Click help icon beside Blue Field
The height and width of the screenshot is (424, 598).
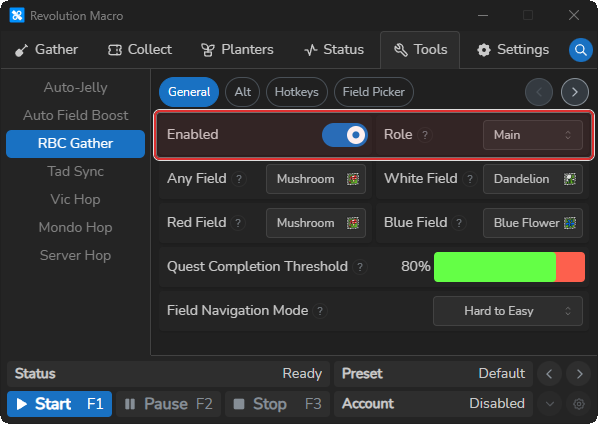(x=459, y=223)
